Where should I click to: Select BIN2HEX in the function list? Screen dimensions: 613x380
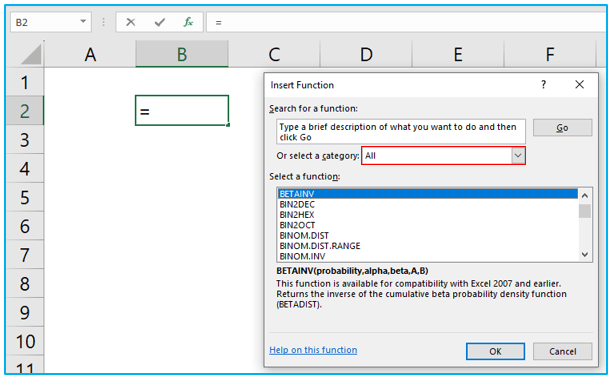tap(428, 215)
